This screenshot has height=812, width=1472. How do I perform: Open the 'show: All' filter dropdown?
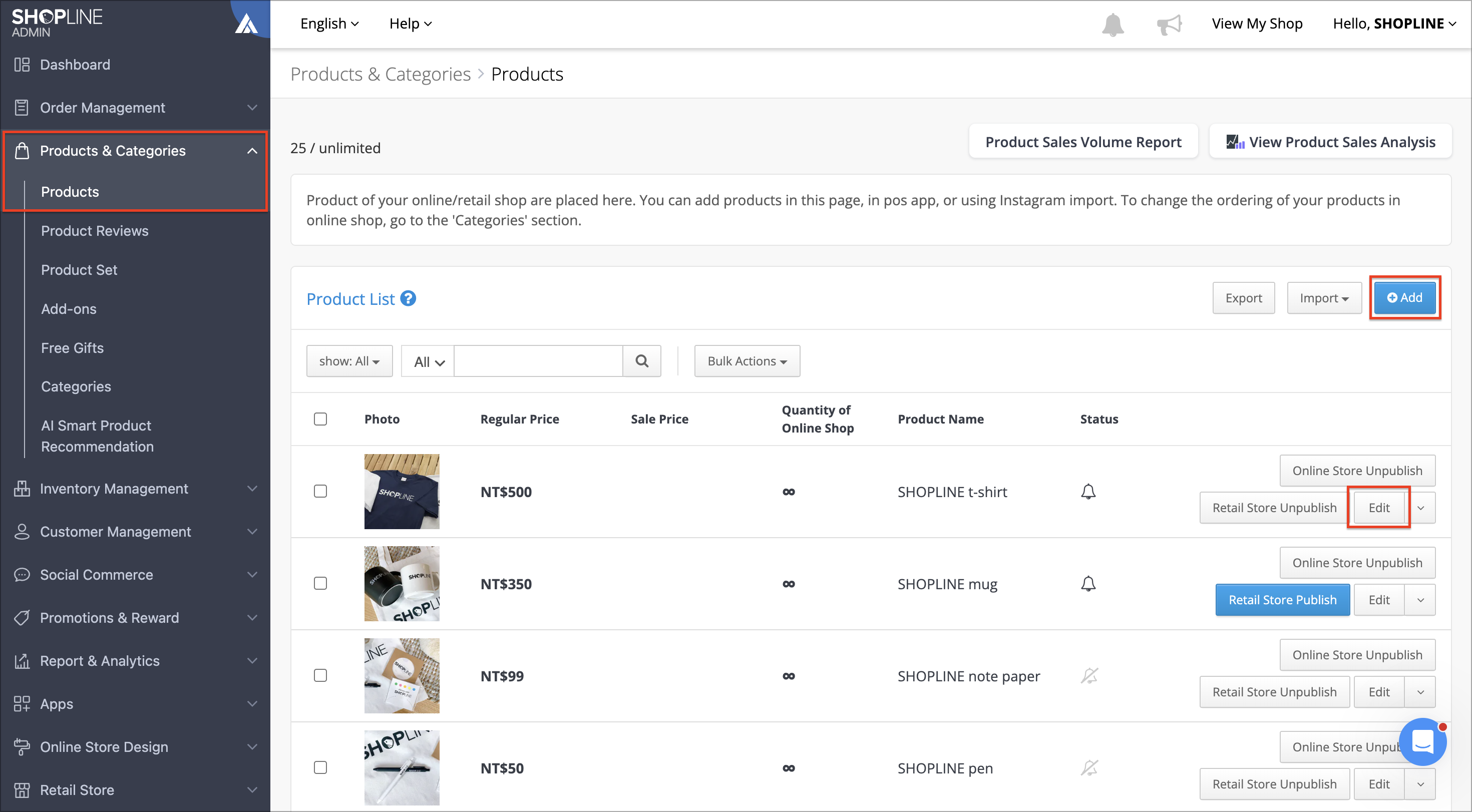(x=349, y=361)
